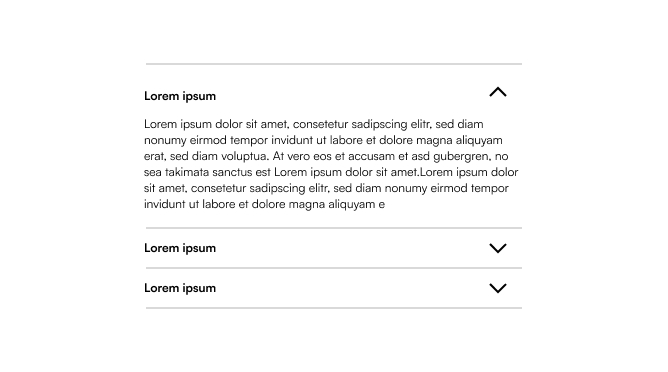Click the first bold Lorem ipsum heading
This screenshot has height=372, width=668.
coord(180,96)
